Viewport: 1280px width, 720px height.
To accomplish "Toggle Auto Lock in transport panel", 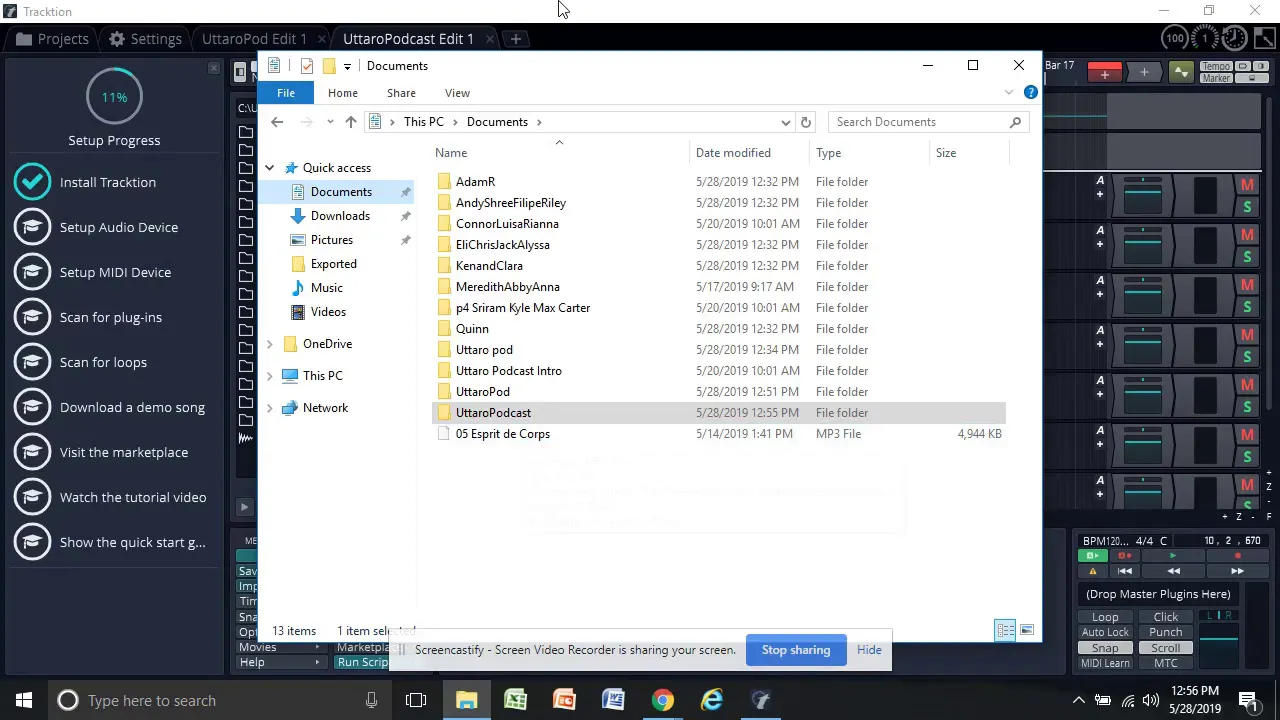I will pyautogui.click(x=1105, y=632).
